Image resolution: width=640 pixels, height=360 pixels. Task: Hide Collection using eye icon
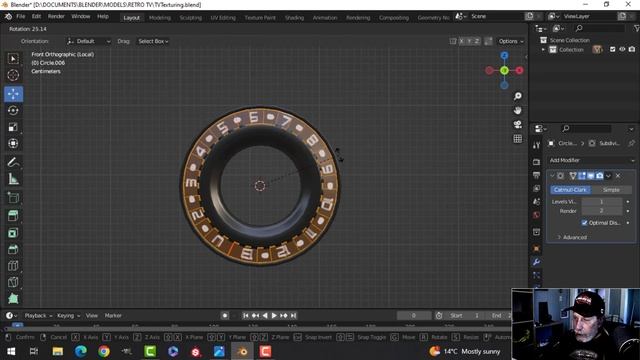pos(622,49)
